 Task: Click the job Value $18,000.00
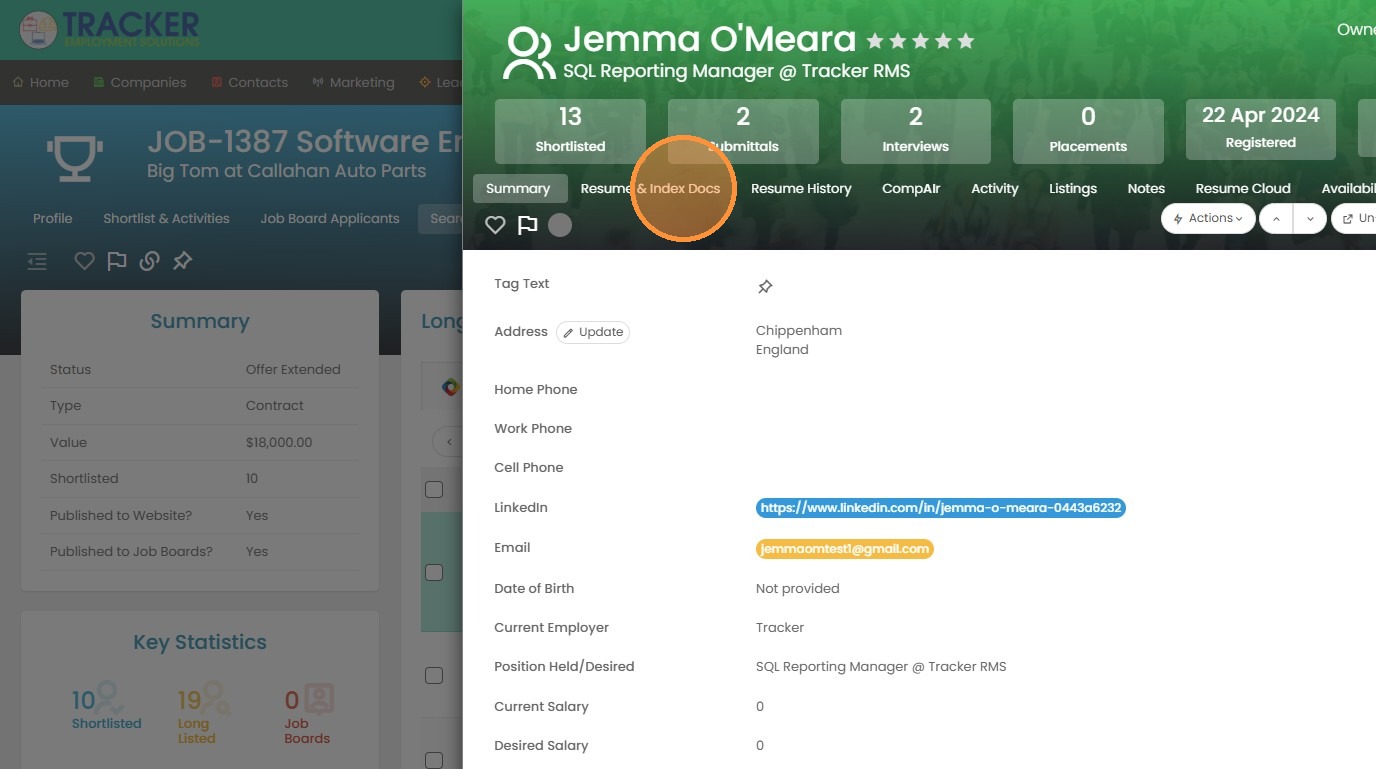click(279, 442)
